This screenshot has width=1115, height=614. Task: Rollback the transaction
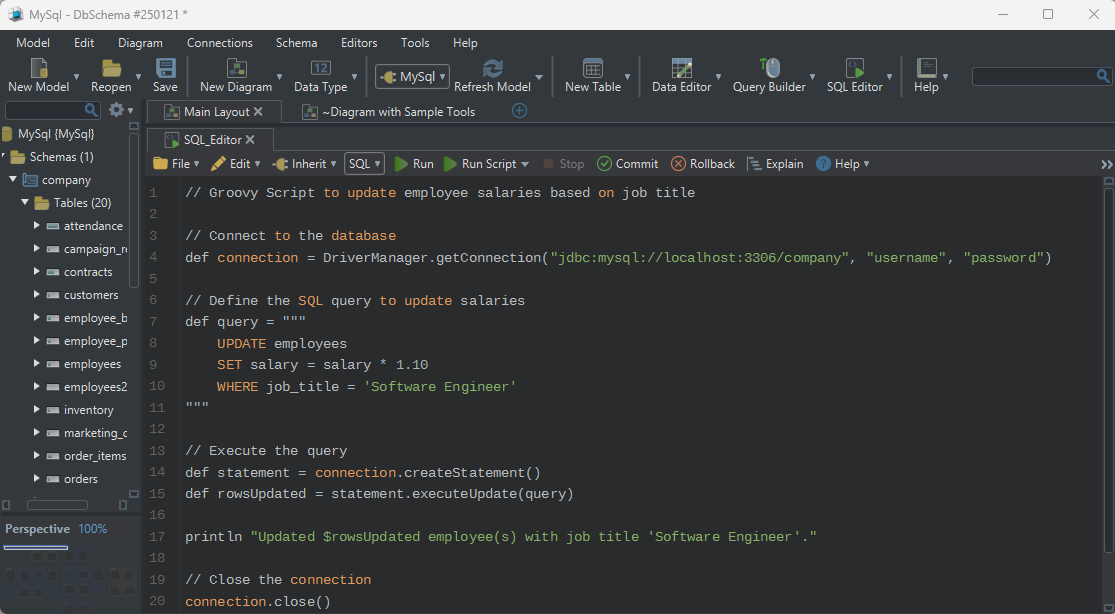(x=703, y=164)
